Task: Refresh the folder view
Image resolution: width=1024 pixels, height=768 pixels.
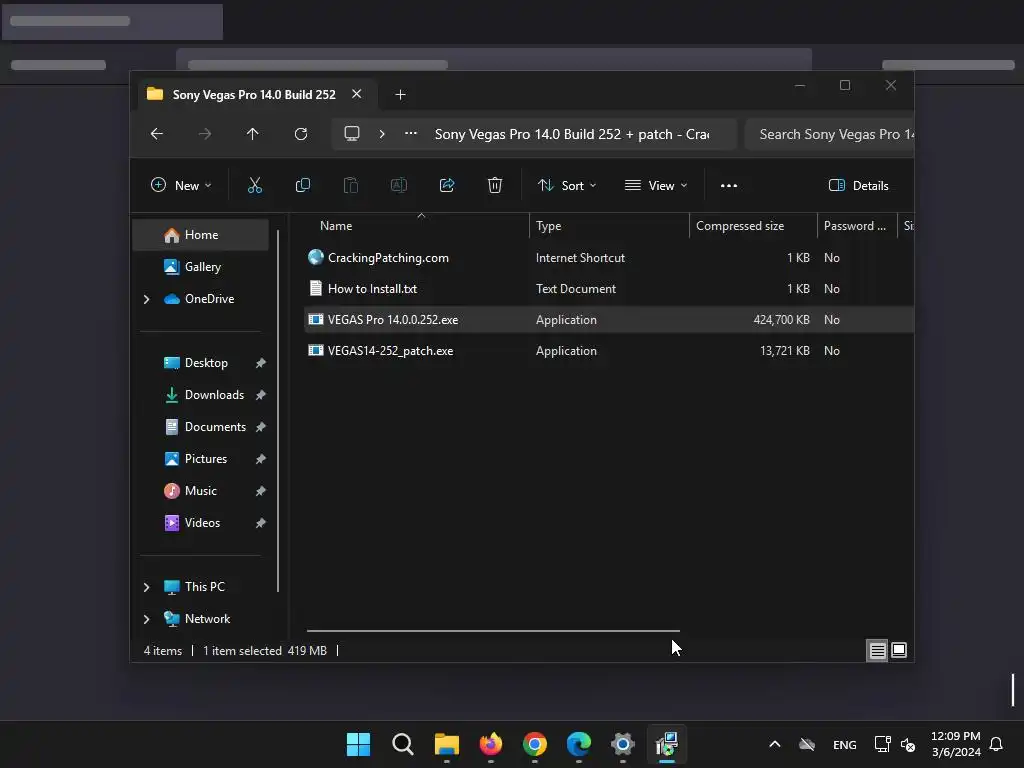Action: click(301, 134)
